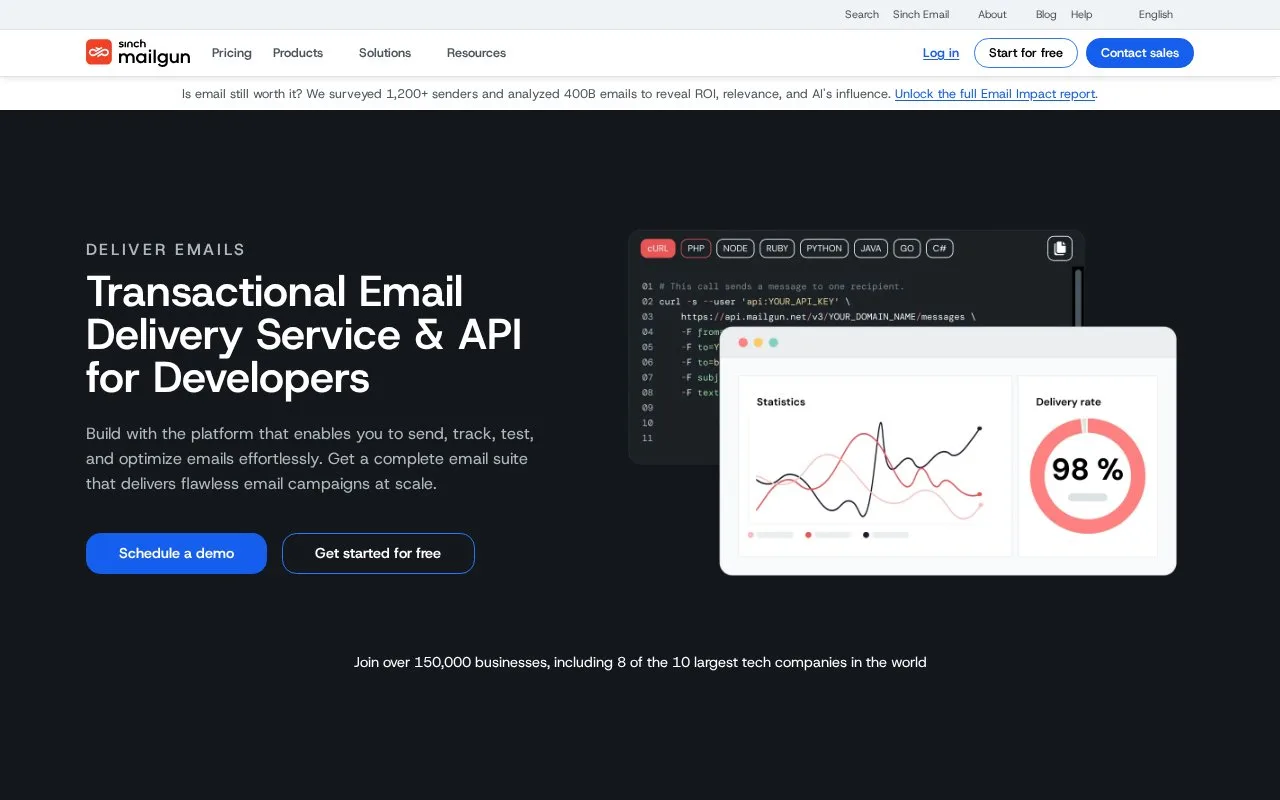Click the "Join over 150,000 businesses" text

click(640, 662)
